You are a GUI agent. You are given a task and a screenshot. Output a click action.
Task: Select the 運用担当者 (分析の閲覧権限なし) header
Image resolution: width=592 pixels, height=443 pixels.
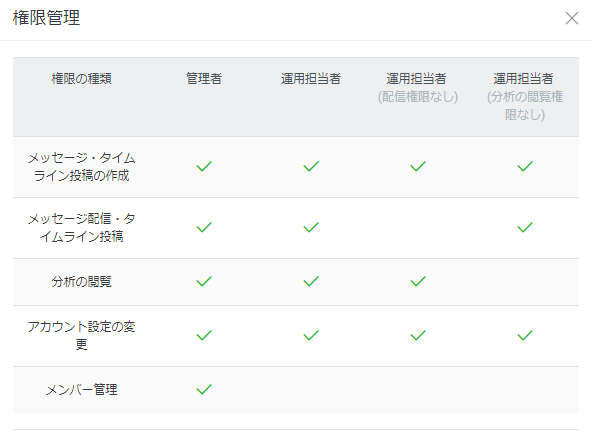point(525,96)
